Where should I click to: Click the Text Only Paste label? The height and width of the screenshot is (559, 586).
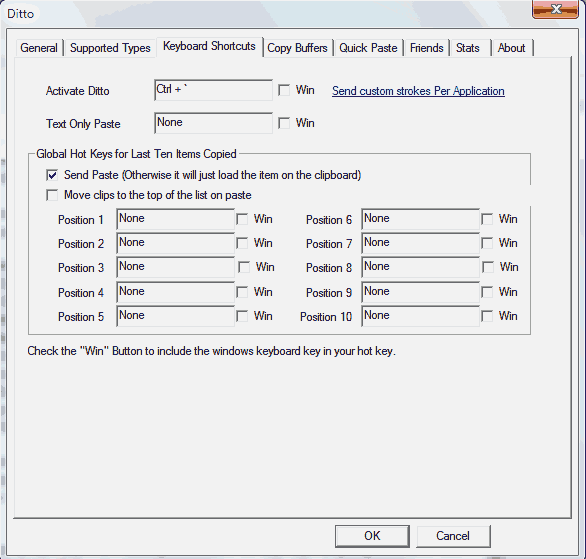pyautogui.click(x=83, y=124)
